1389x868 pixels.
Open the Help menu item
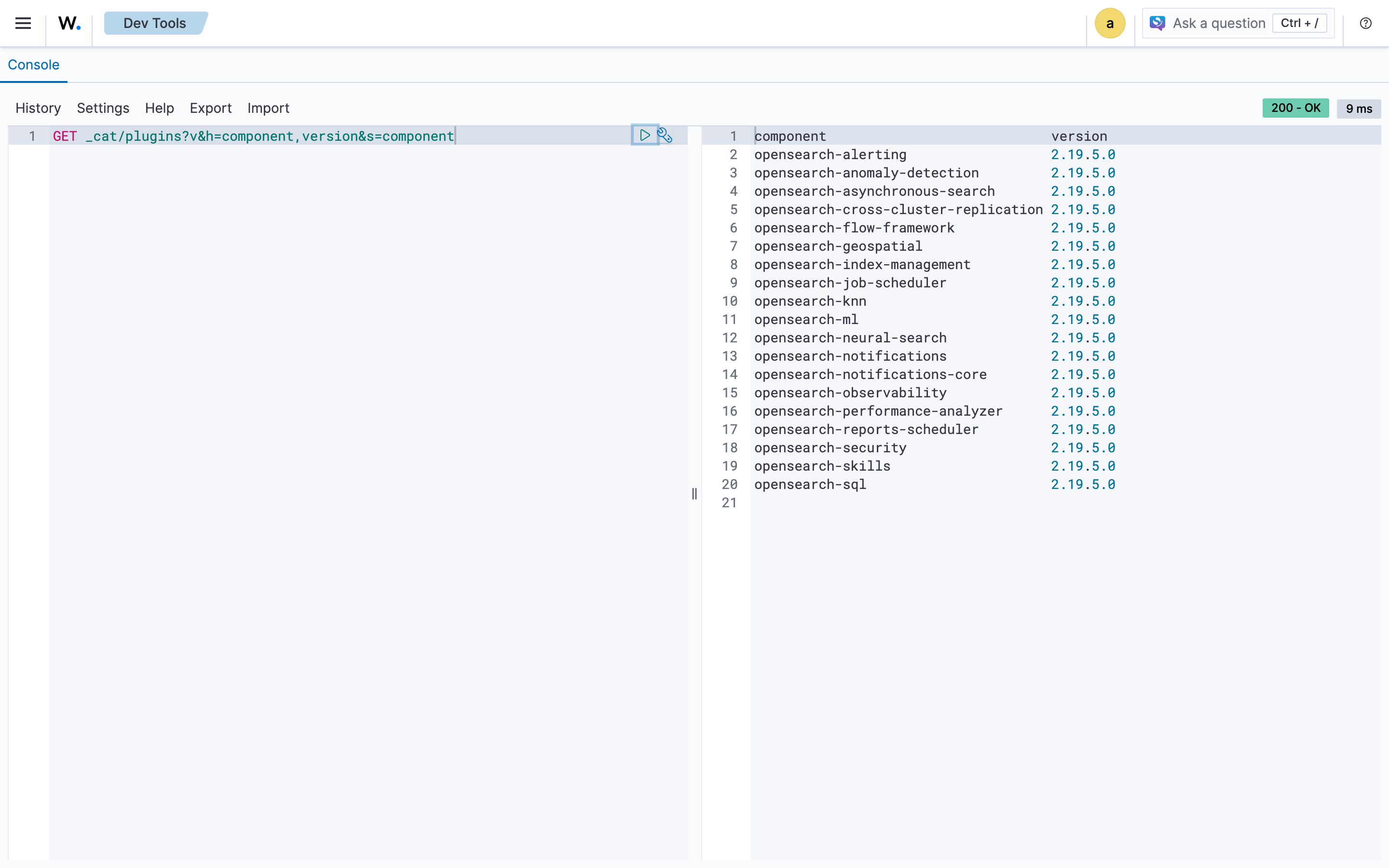click(160, 108)
